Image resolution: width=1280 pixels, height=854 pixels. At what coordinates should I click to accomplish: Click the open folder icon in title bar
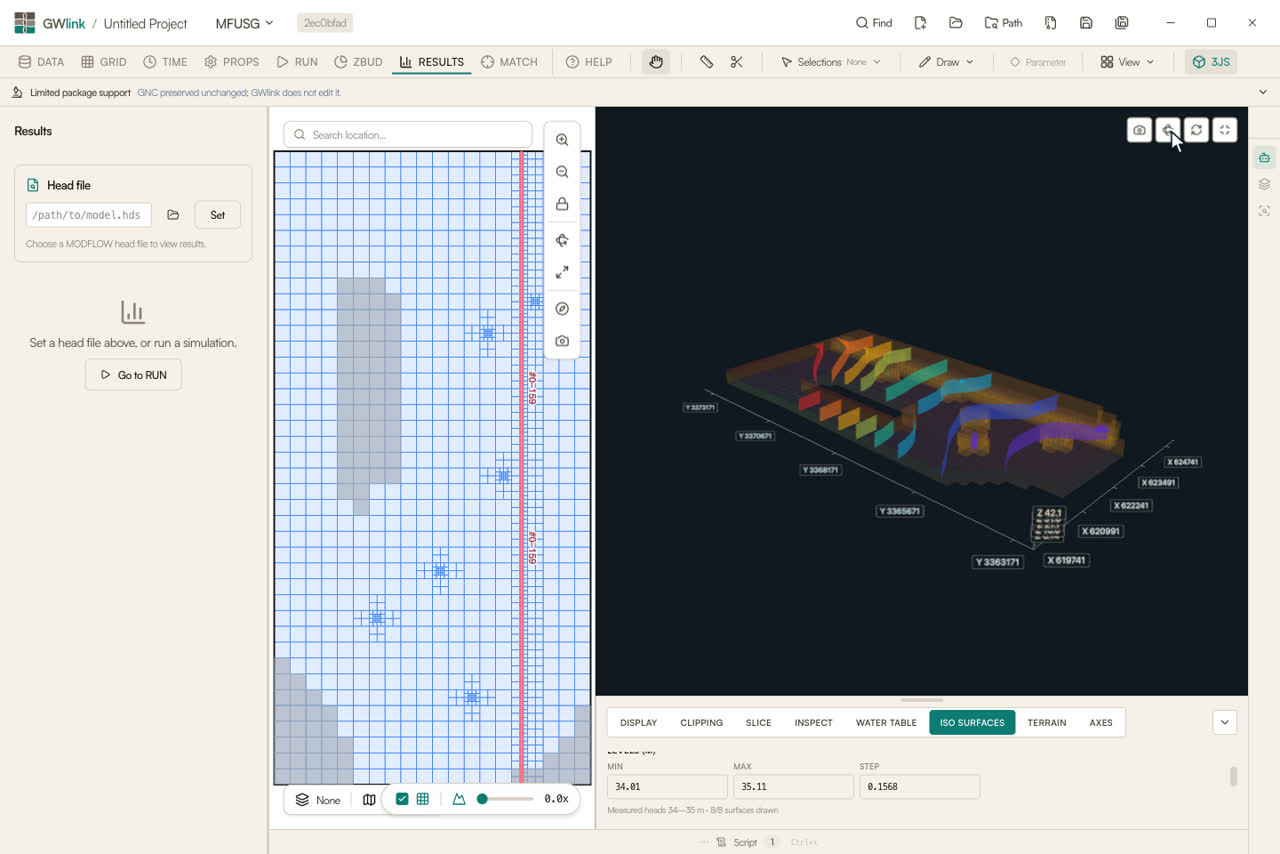pyautogui.click(x=956, y=23)
